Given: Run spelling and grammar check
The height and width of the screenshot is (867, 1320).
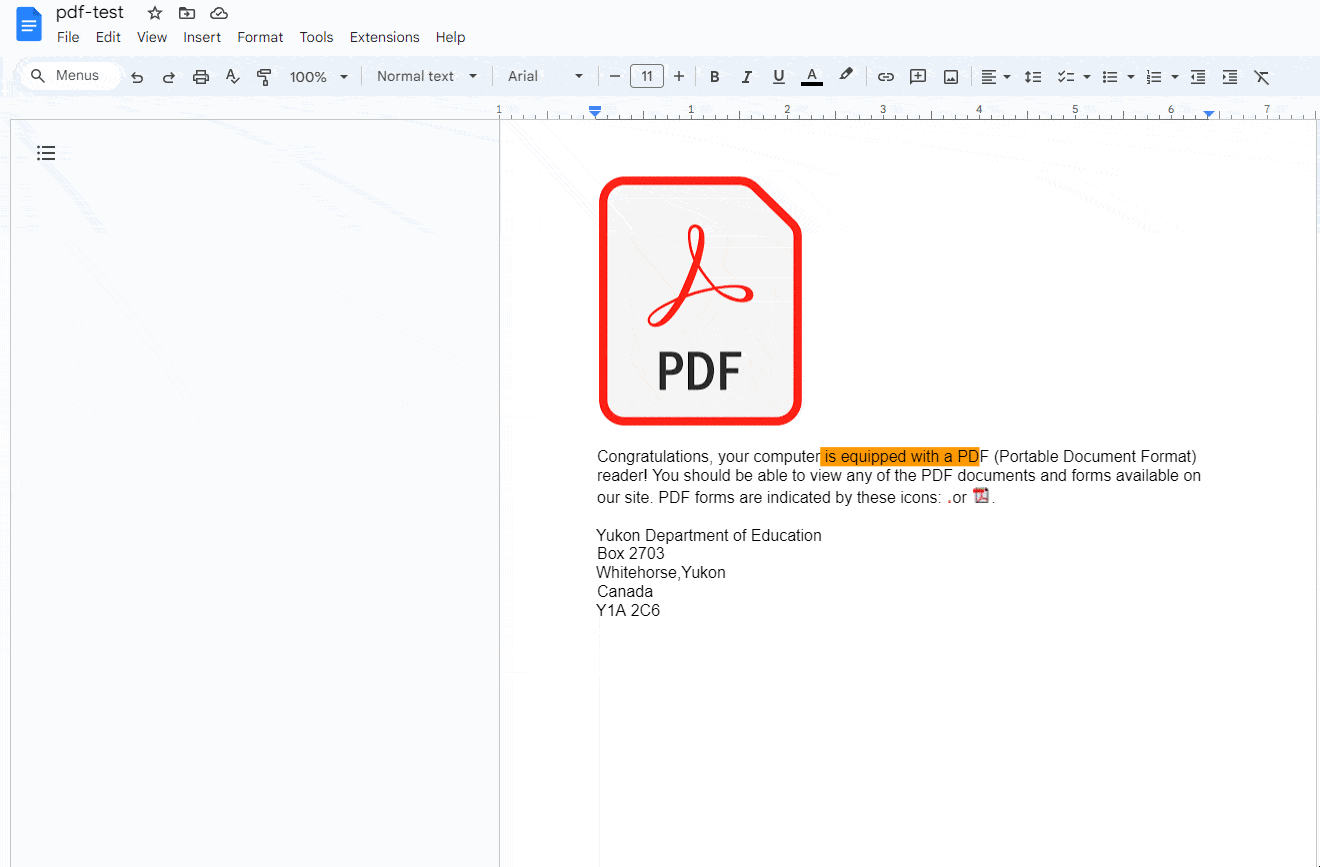Looking at the screenshot, I should click(x=233, y=77).
